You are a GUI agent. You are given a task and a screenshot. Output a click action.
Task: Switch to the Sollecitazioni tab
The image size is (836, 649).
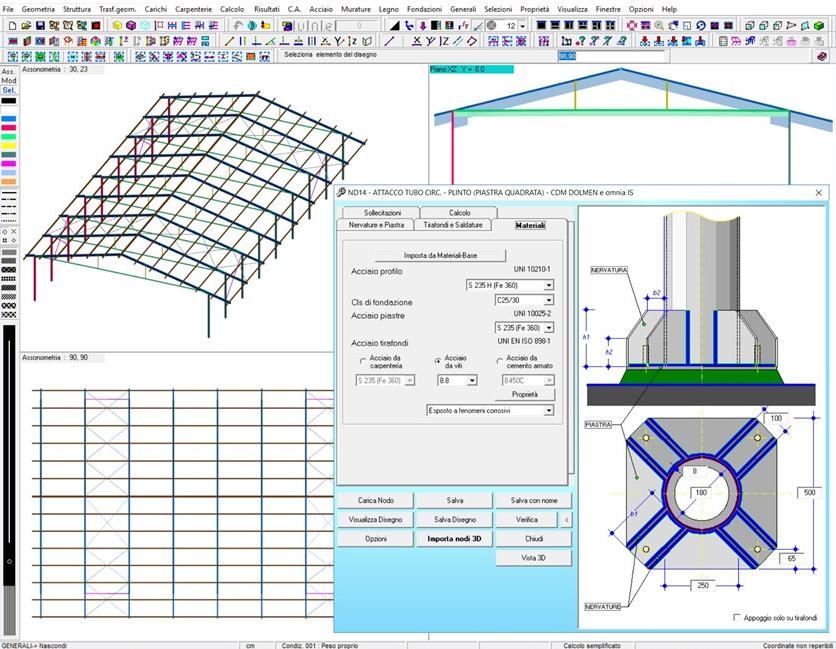[382, 213]
